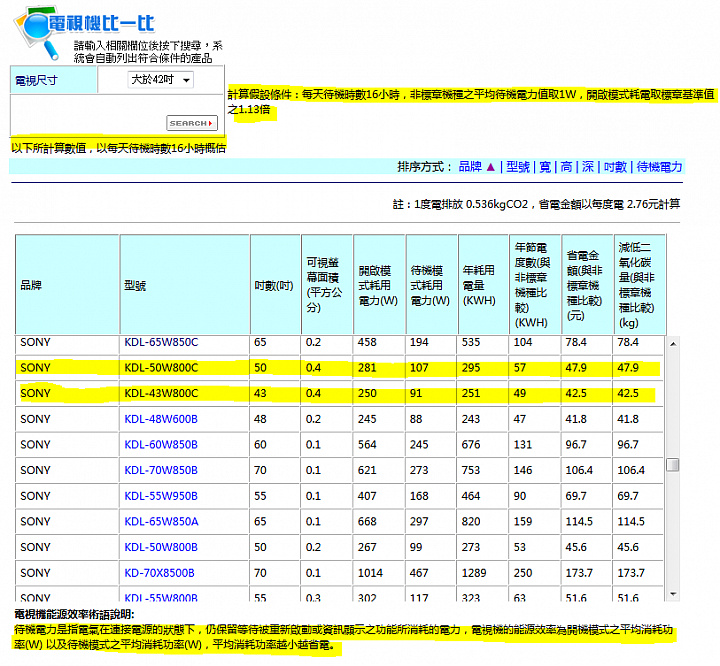Open KDL-60W850B model link
Viewport: 720px width, 666px height.
[161, 445]
